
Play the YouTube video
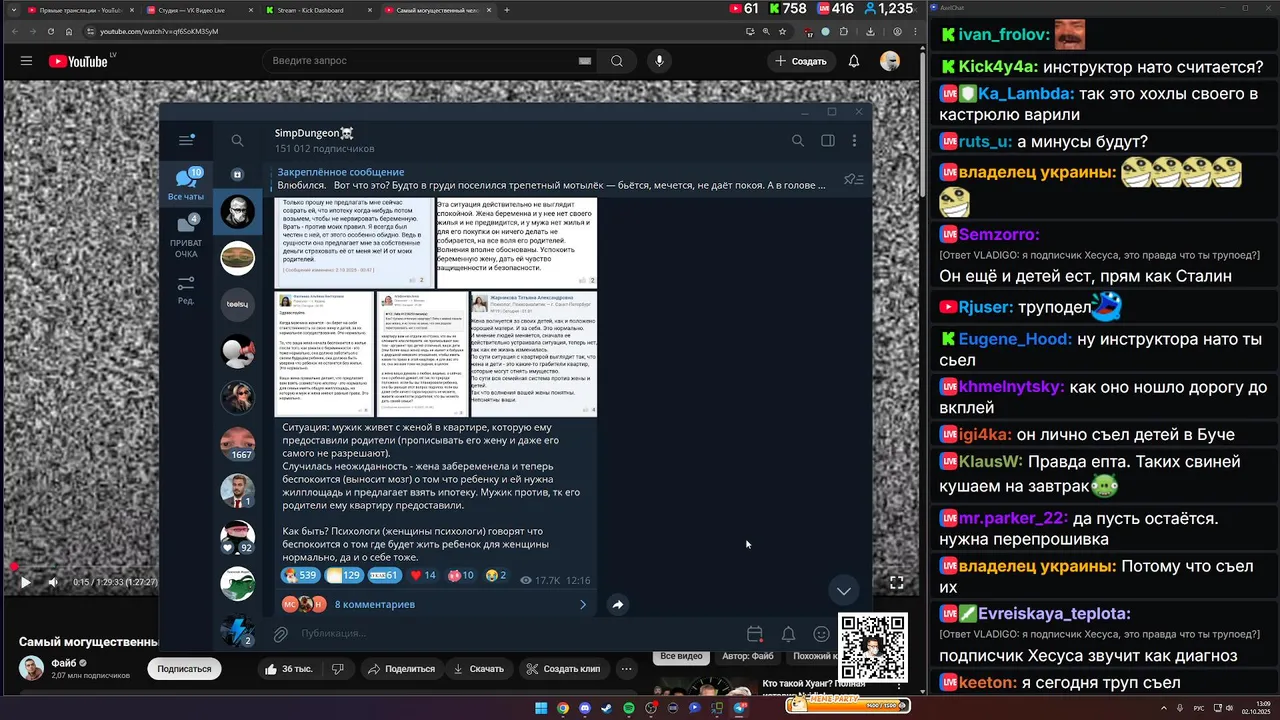[x=25, y=582]
